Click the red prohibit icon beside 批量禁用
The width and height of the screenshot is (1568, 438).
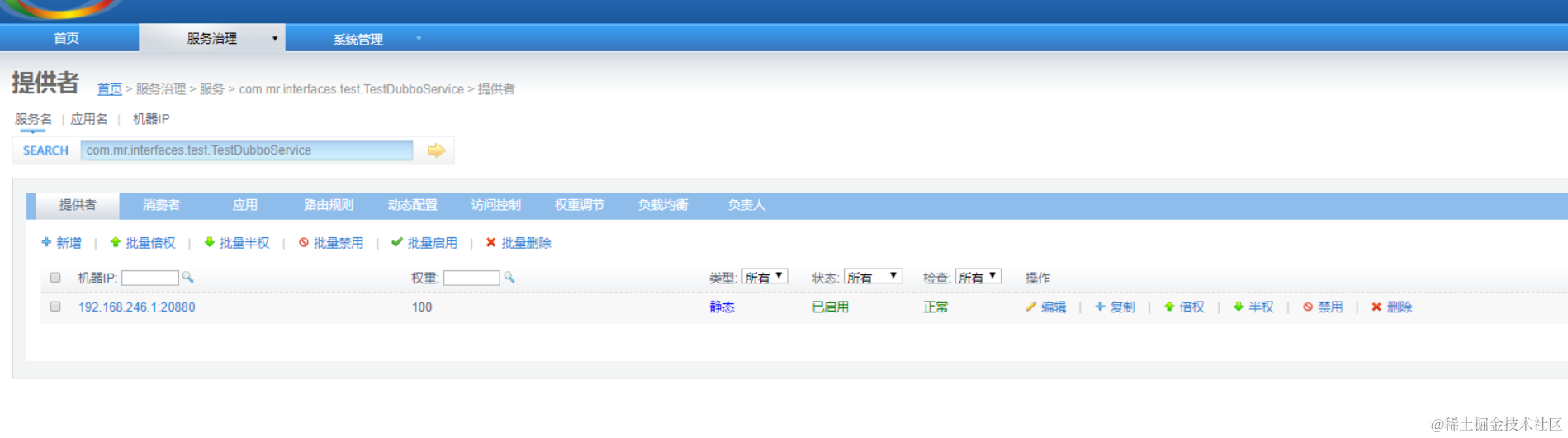click(304, 242)
